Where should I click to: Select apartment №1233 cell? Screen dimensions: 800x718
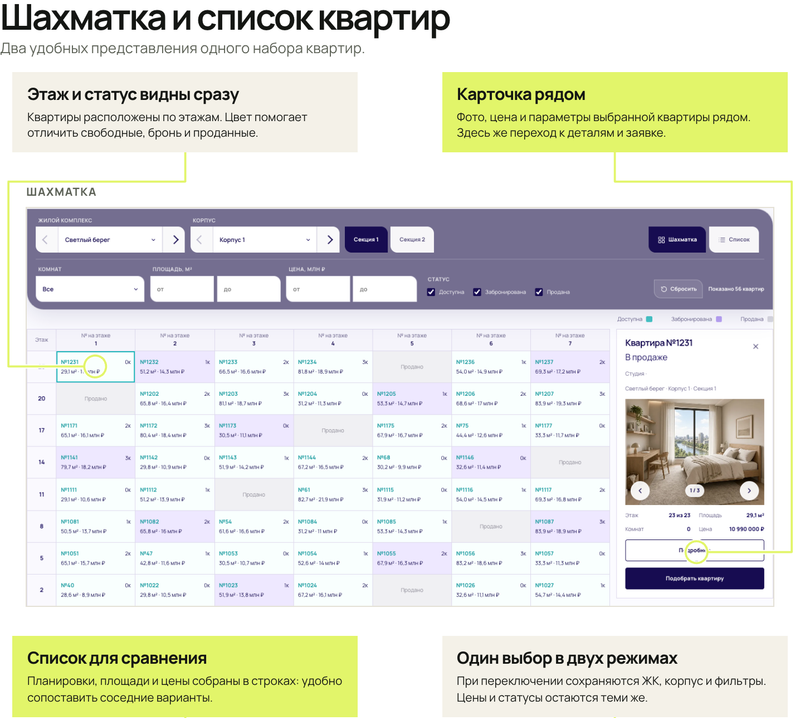(x=254, y=367)
